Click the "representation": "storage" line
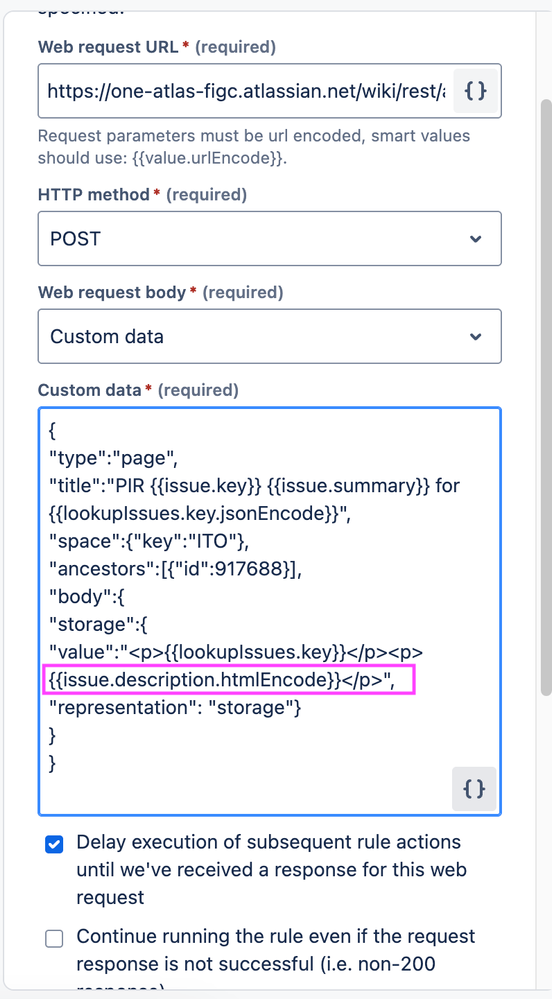 [x=175, y=707]
